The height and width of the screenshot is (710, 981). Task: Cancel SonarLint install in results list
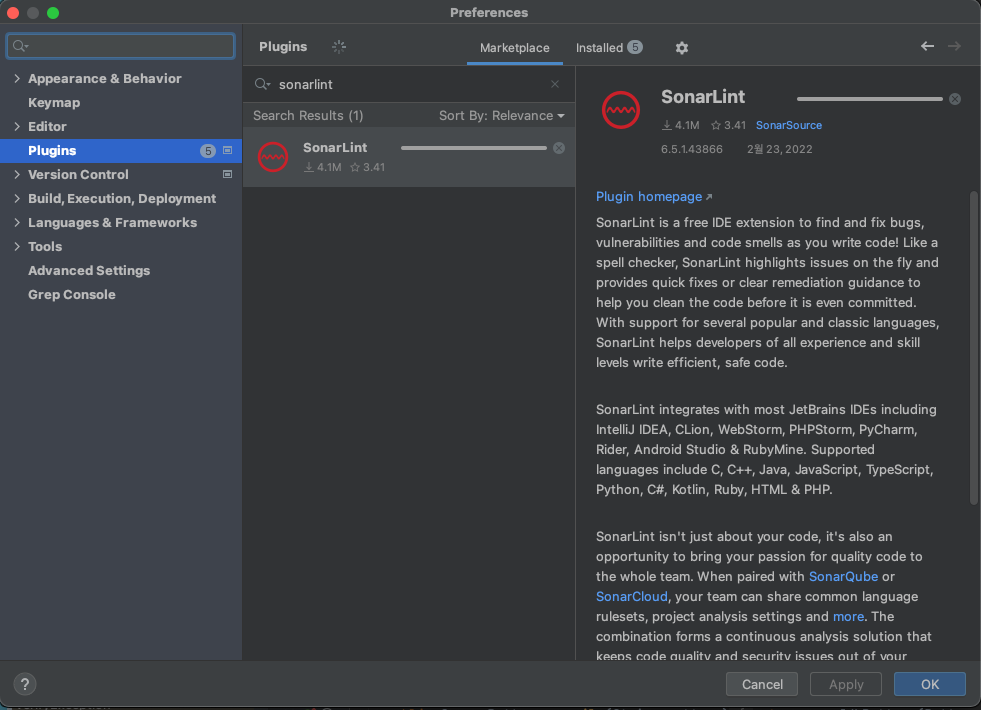pos(559,148)
